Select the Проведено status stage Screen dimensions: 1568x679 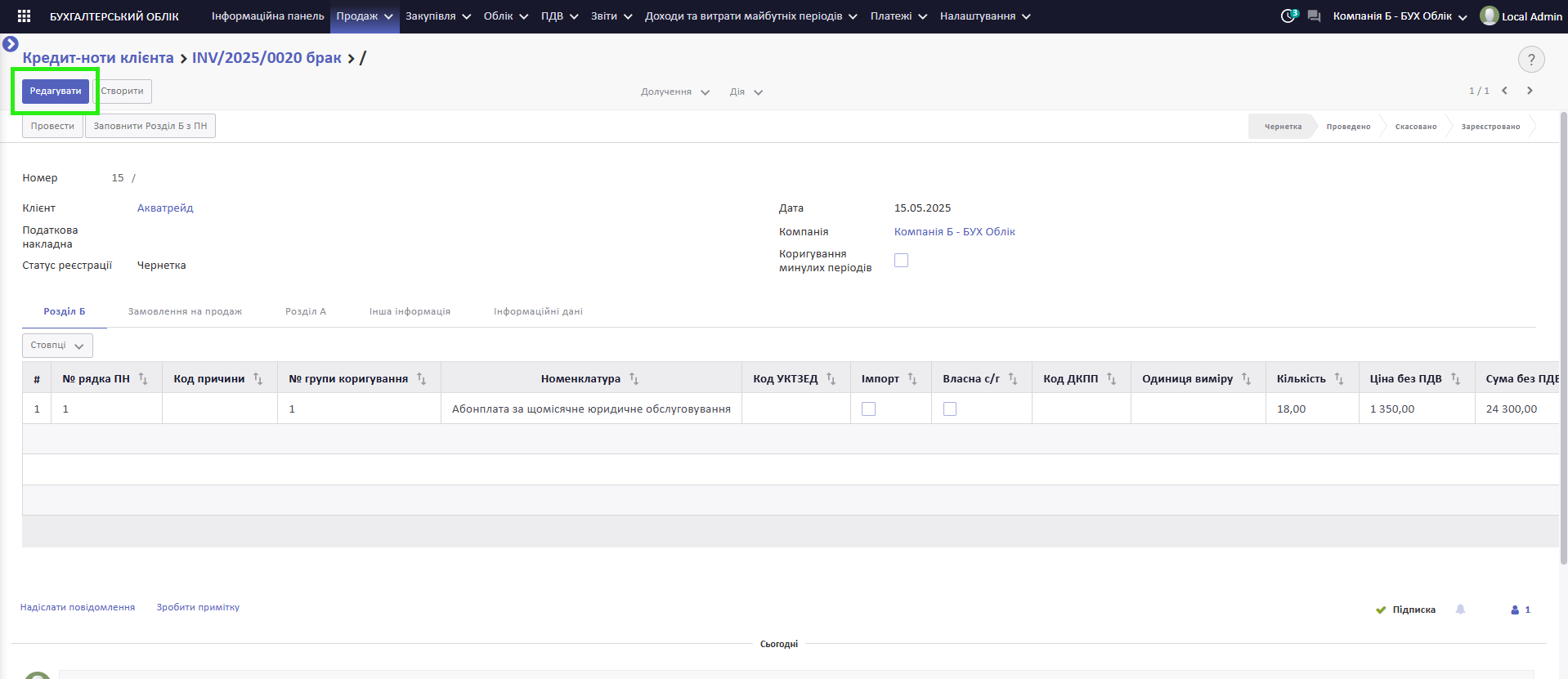click(1348, 127)
